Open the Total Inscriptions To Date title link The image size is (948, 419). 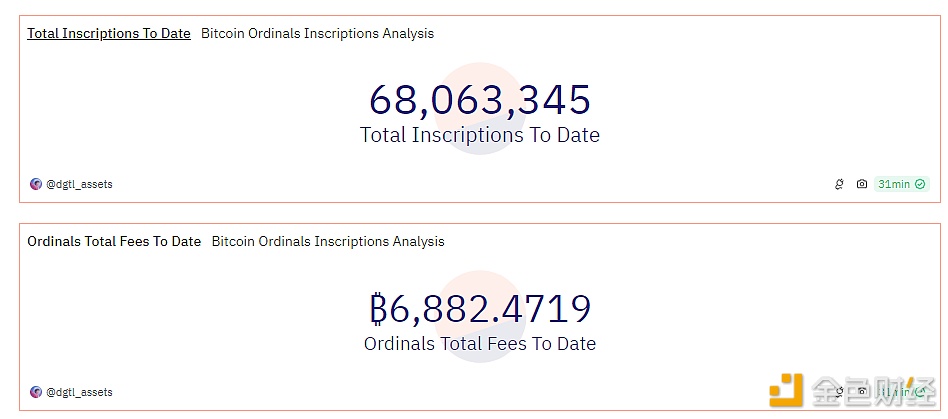[x=108, y=33]
